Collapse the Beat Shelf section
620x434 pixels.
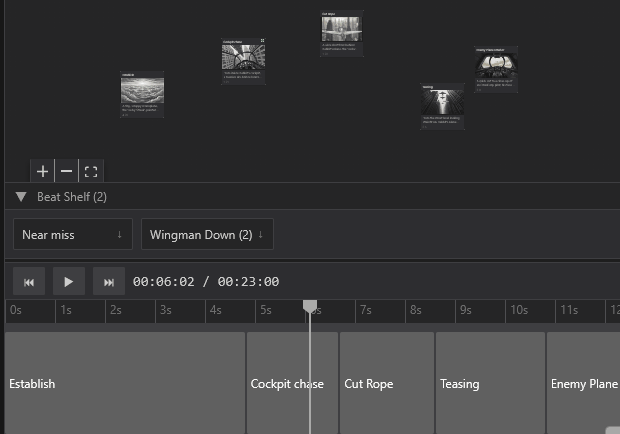(x=21, y=197)
